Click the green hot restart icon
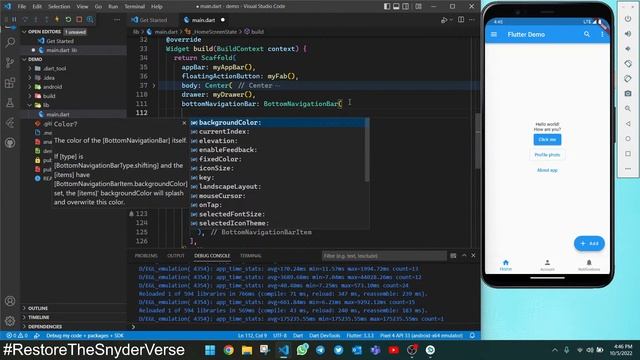The height and width of the screenshot is (360, 640). [68, 20]
